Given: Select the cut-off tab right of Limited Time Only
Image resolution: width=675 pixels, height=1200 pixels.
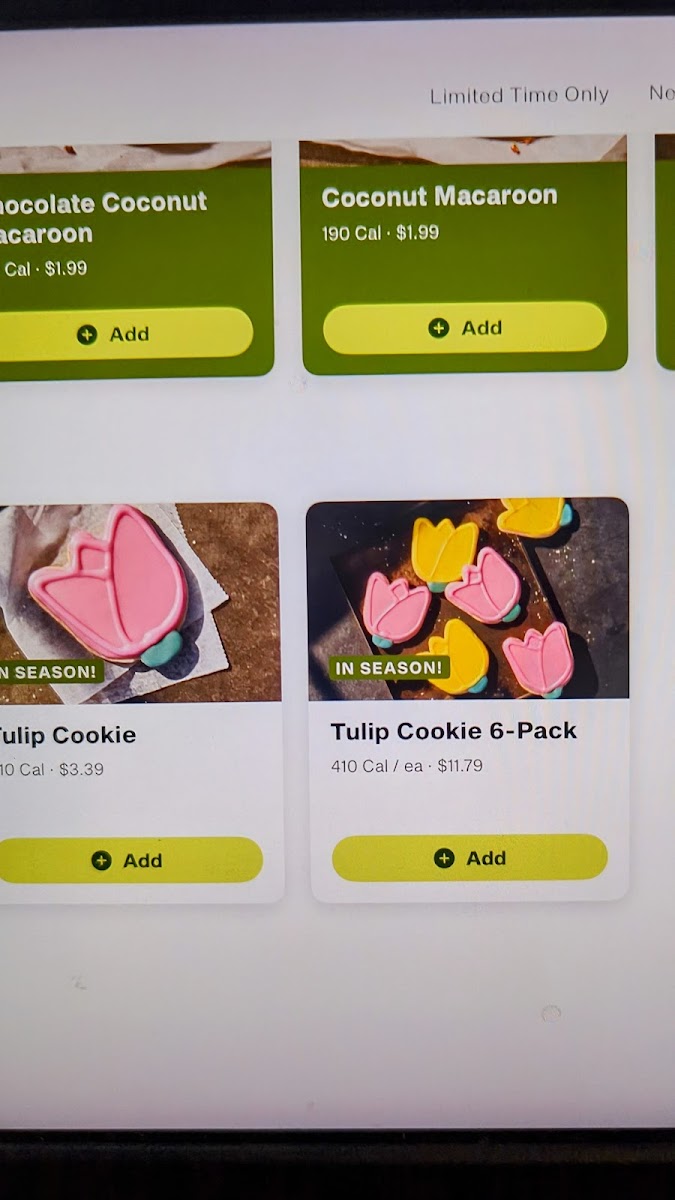Looking at the screenshot, I should coord(662,93).
